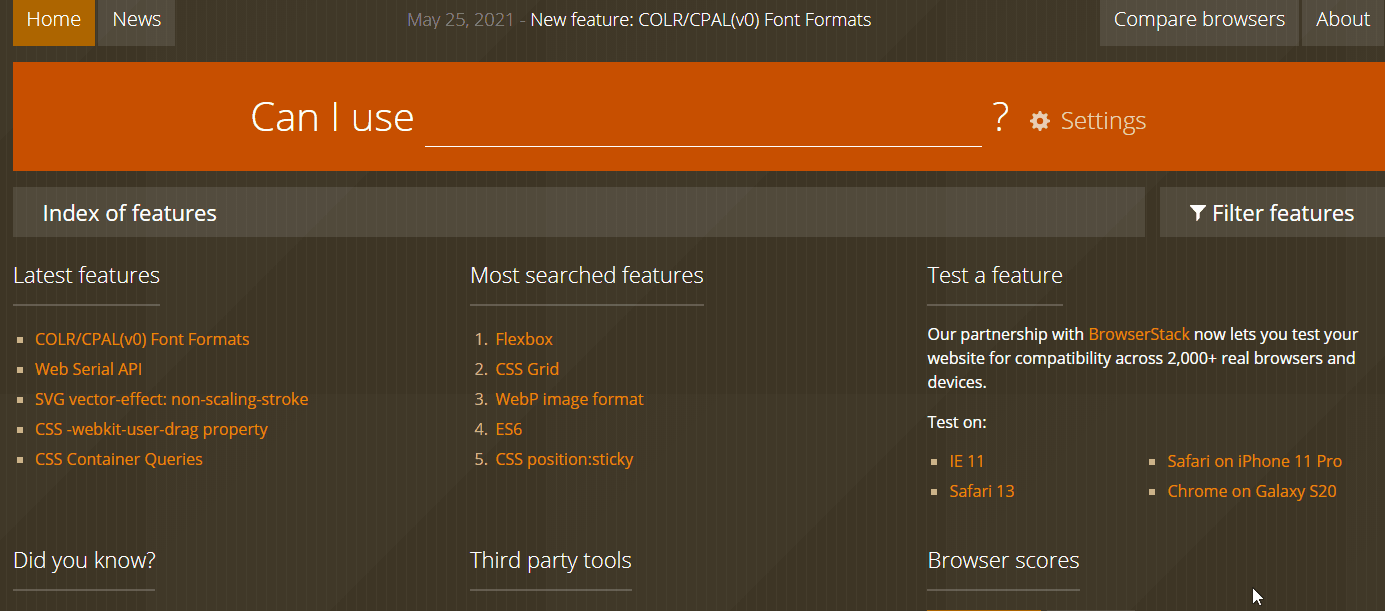Expand the Index of features bar
This screenshot has width=1385, height=611.
(579, 213)
